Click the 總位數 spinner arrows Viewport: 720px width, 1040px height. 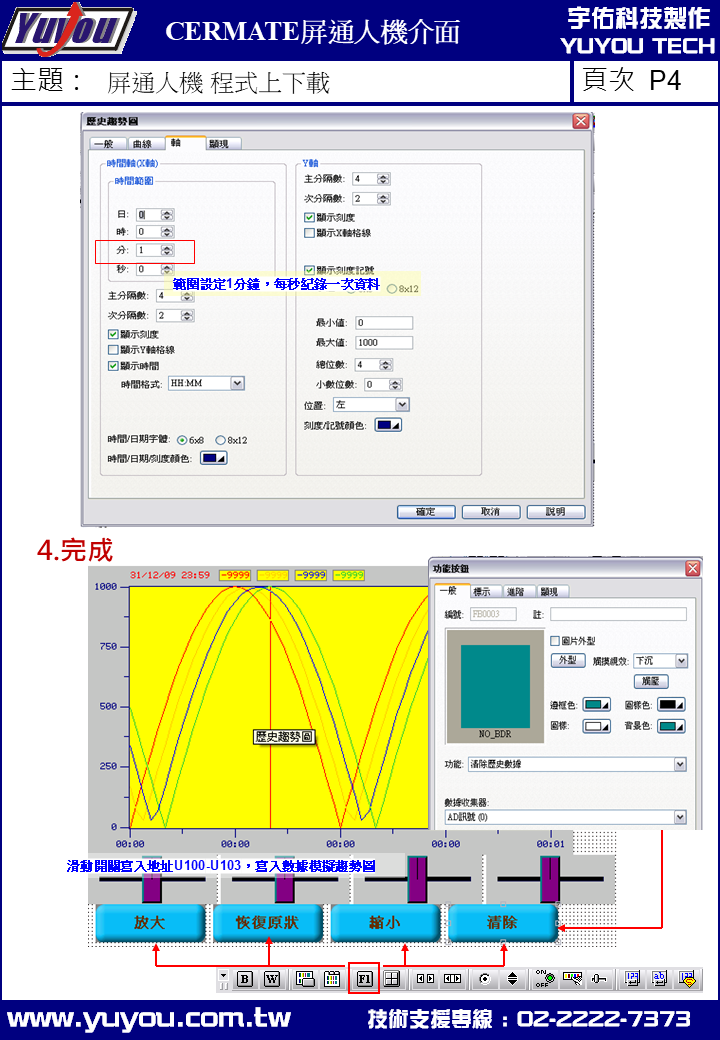[386, 365]
